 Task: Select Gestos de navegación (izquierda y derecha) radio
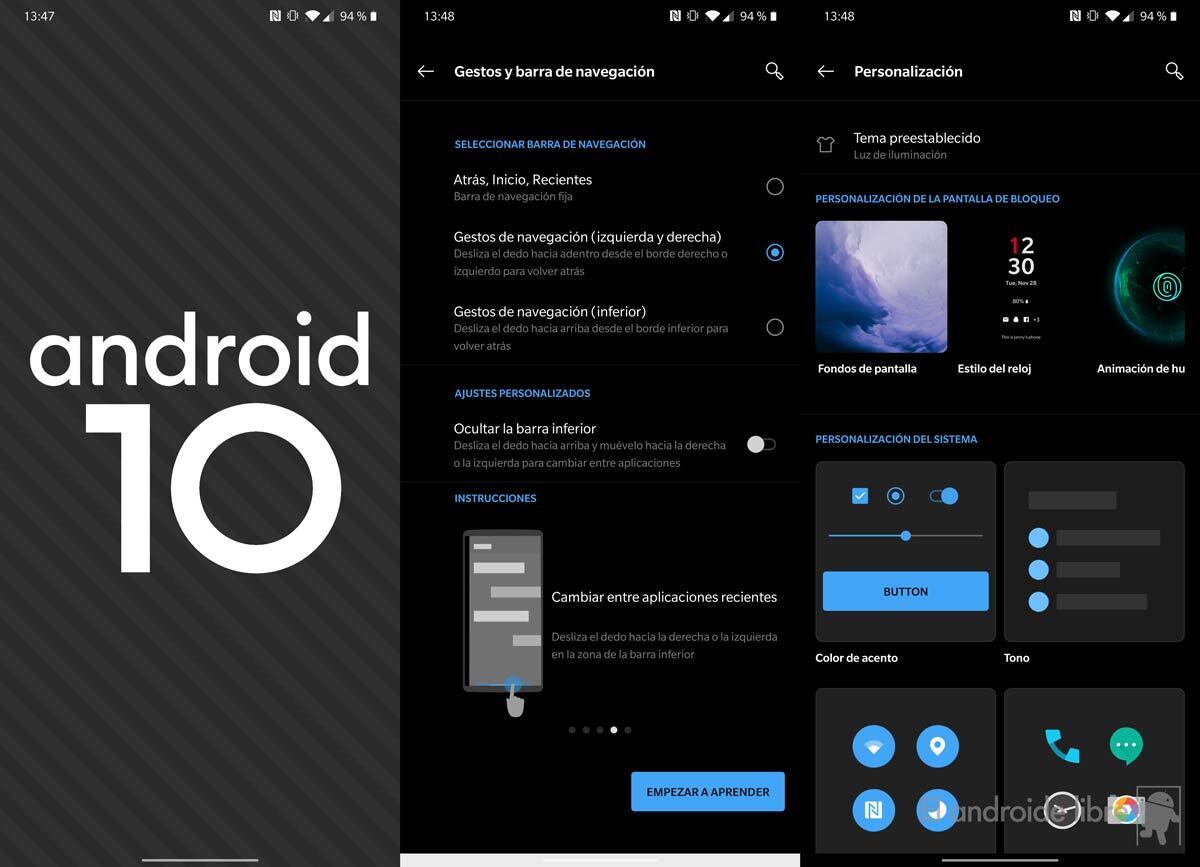tap(774, 253)
